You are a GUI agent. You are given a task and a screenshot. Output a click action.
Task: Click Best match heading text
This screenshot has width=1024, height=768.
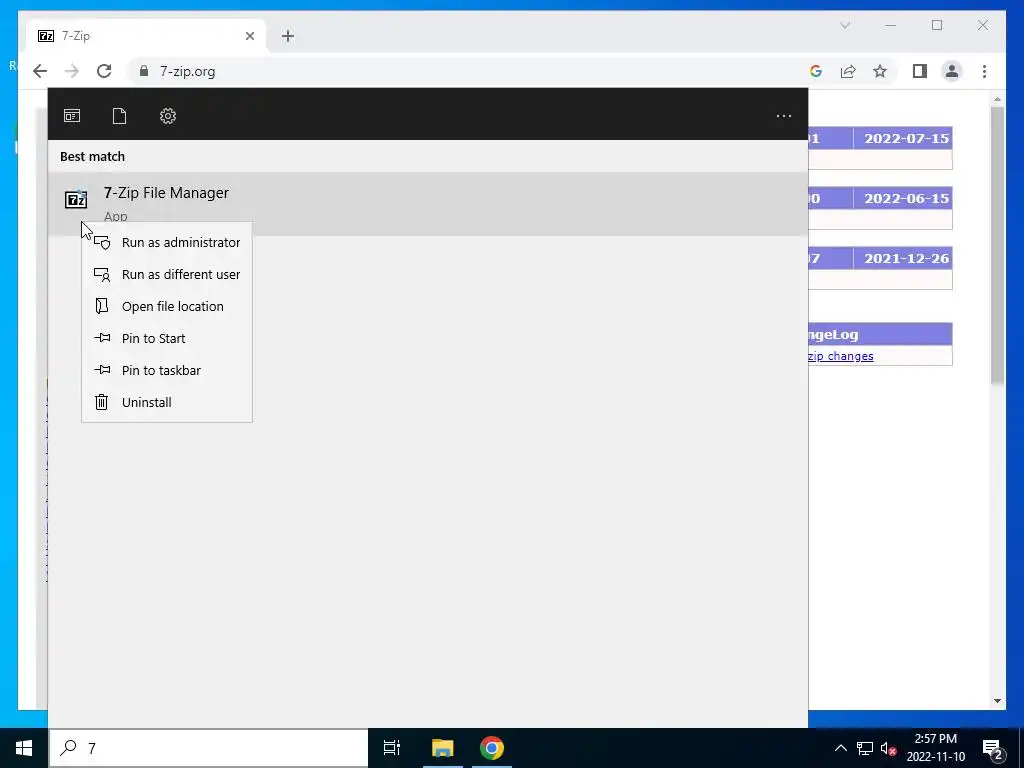(92, 157)
